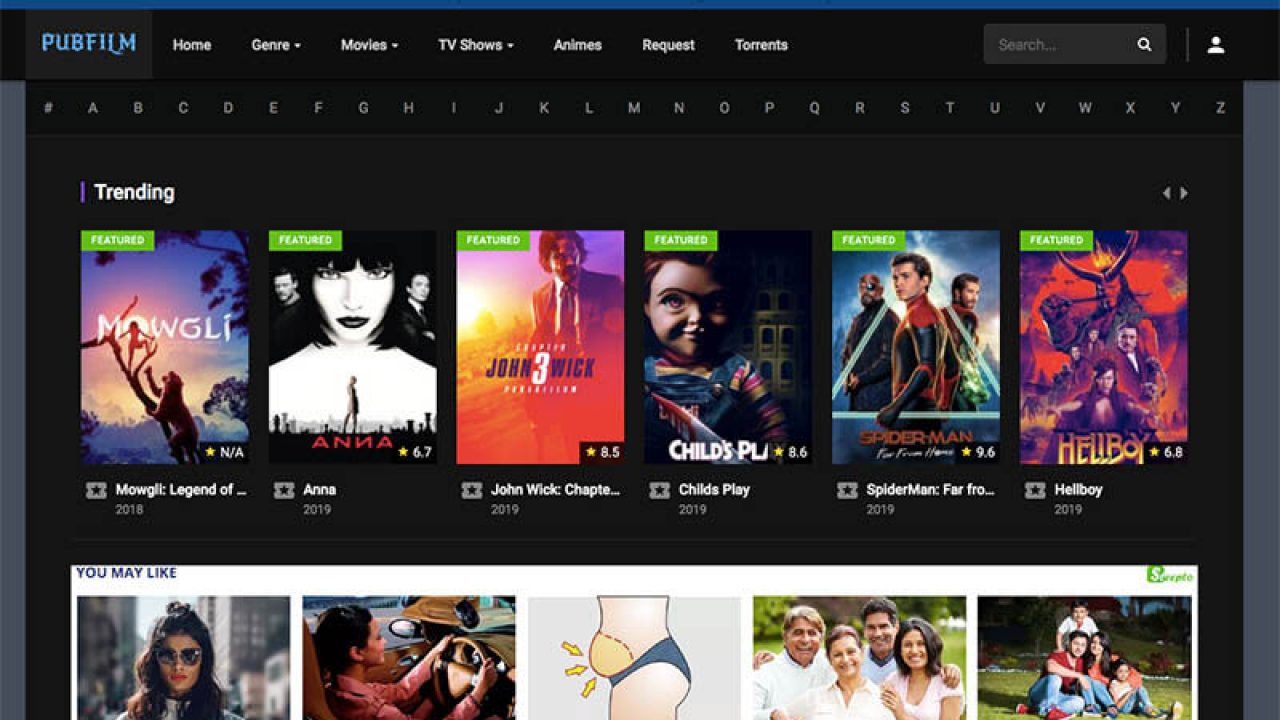The height and width of the screenshot is (720, 1280).
Task: Filter titles by letter Z
Action: point(1220,108)
